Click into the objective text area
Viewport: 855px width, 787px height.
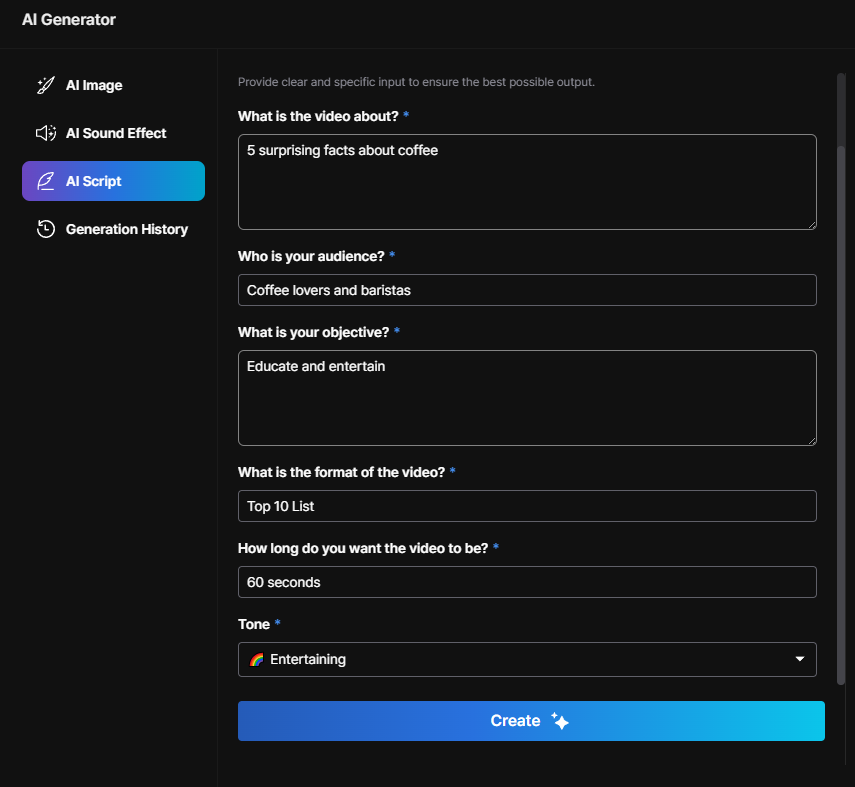[x=527, y=398]
